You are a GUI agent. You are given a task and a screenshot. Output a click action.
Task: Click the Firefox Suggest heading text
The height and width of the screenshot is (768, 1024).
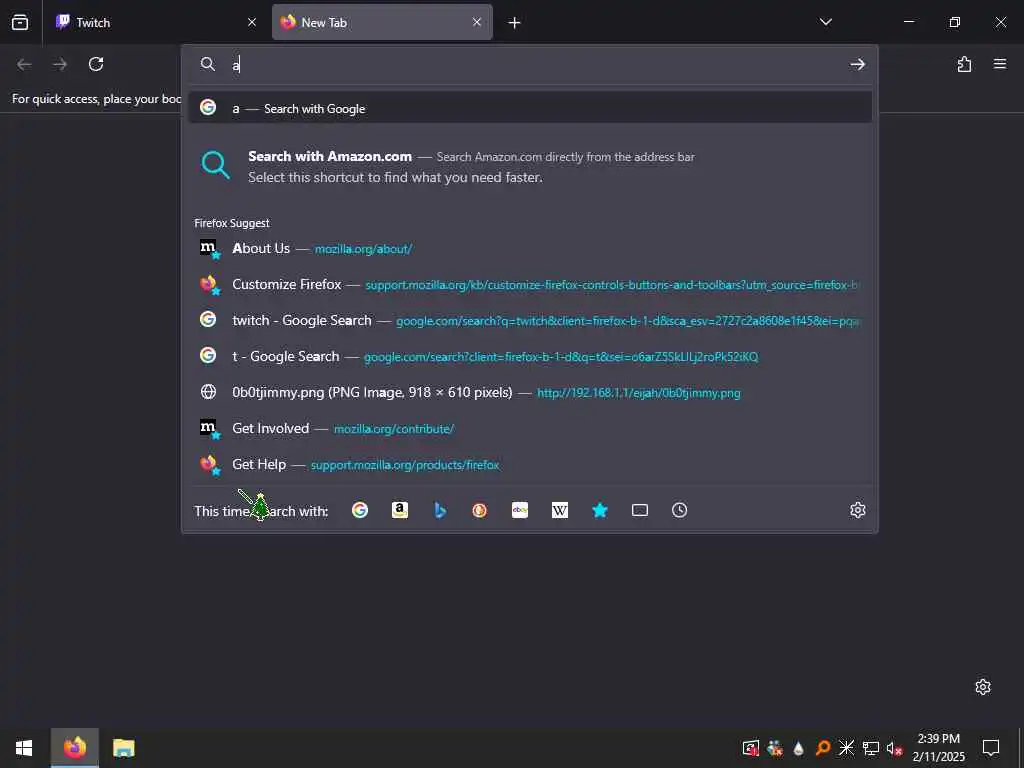(x=232, y=223)
